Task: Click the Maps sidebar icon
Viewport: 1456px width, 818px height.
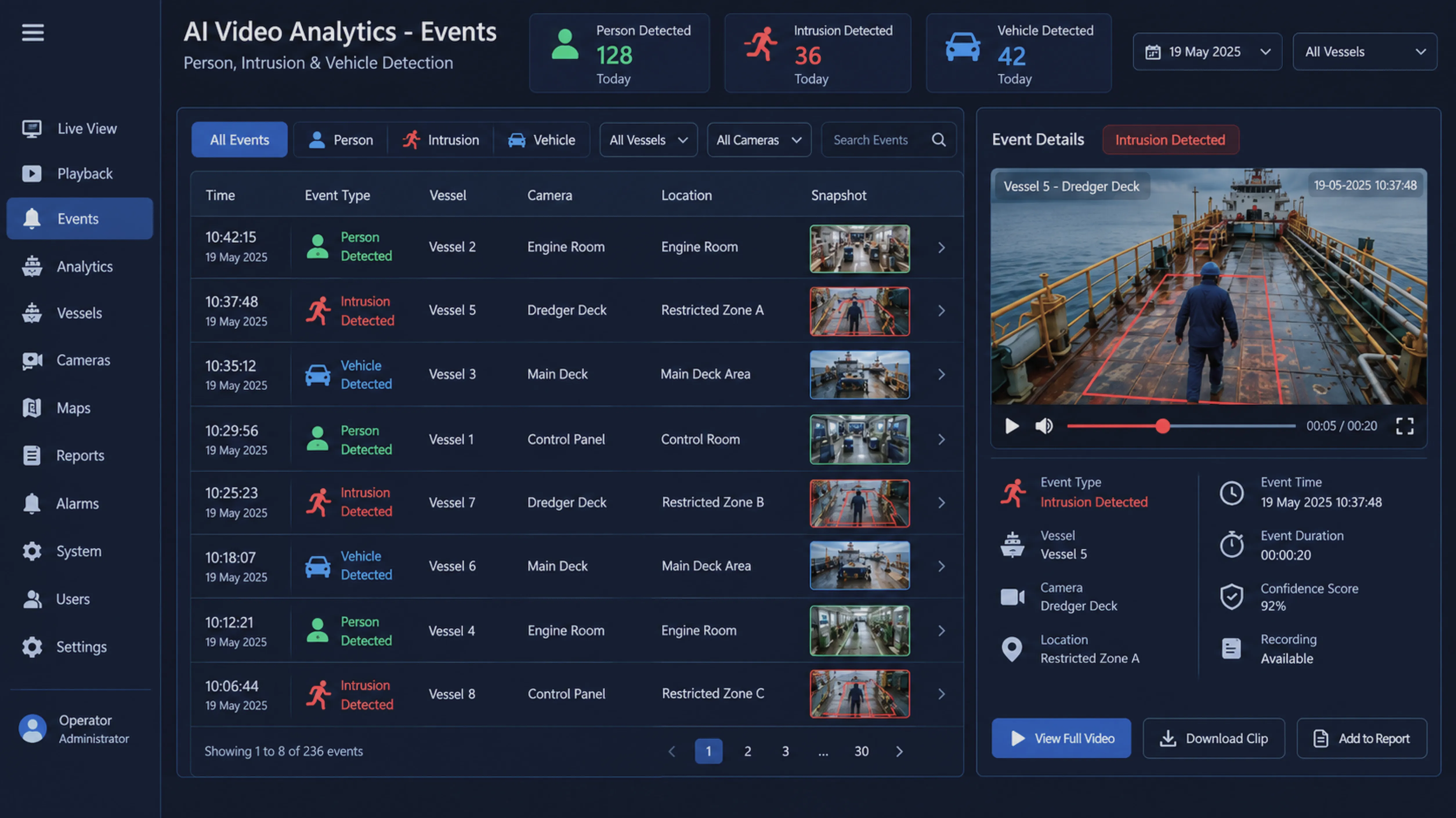Action: pos(32,408)
